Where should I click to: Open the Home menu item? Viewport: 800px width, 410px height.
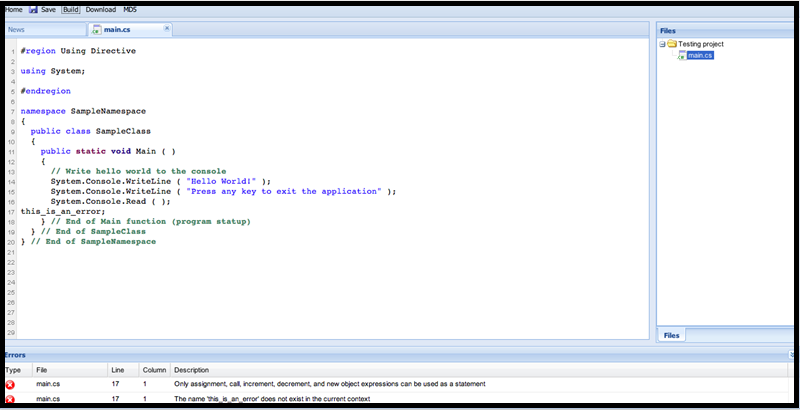coord(14,10)
